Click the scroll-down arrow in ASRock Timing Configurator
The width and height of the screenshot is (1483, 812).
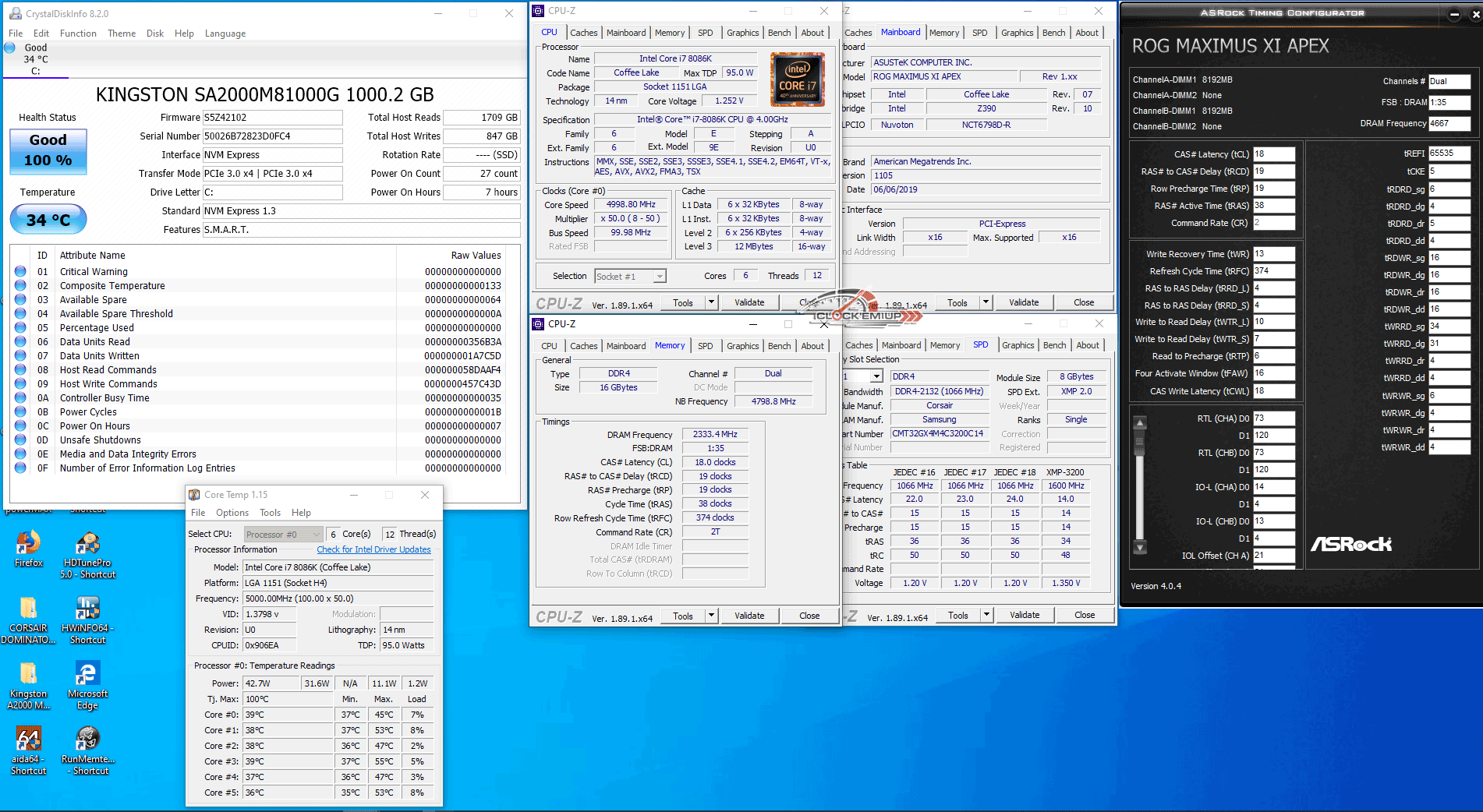click(1140, 548)
